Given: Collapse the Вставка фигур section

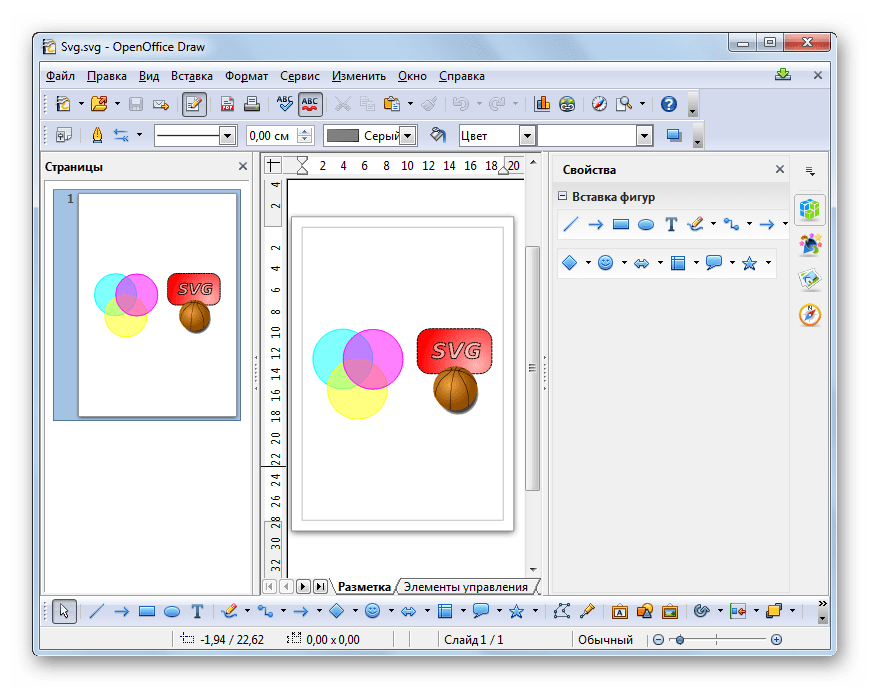Looking at the screenshot, I should tap(563, 197).
